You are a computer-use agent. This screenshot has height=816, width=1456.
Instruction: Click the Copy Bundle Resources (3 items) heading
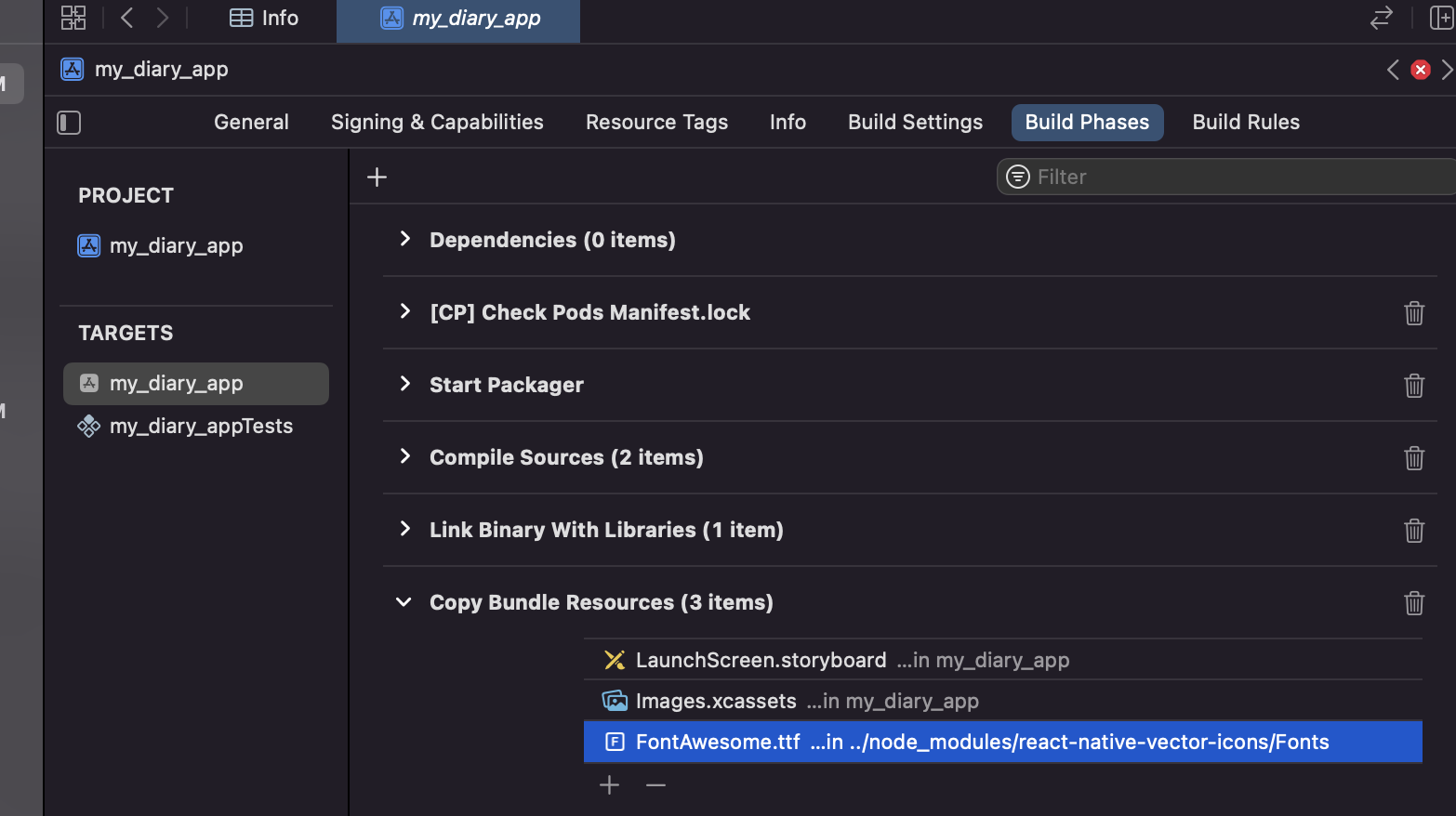pos(602,602)
